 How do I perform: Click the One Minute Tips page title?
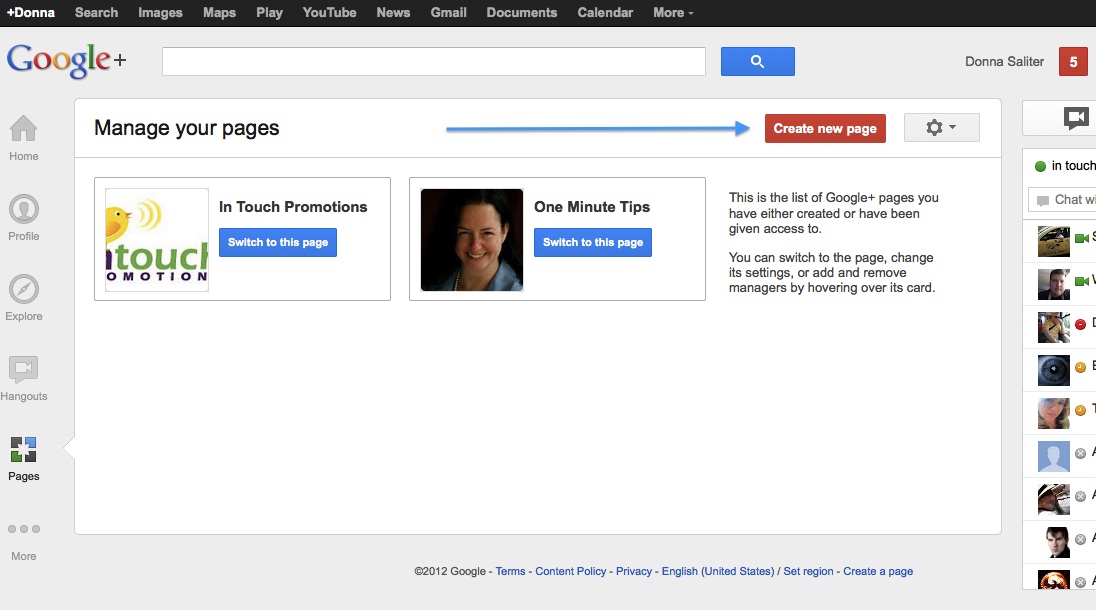click(592, 207)
